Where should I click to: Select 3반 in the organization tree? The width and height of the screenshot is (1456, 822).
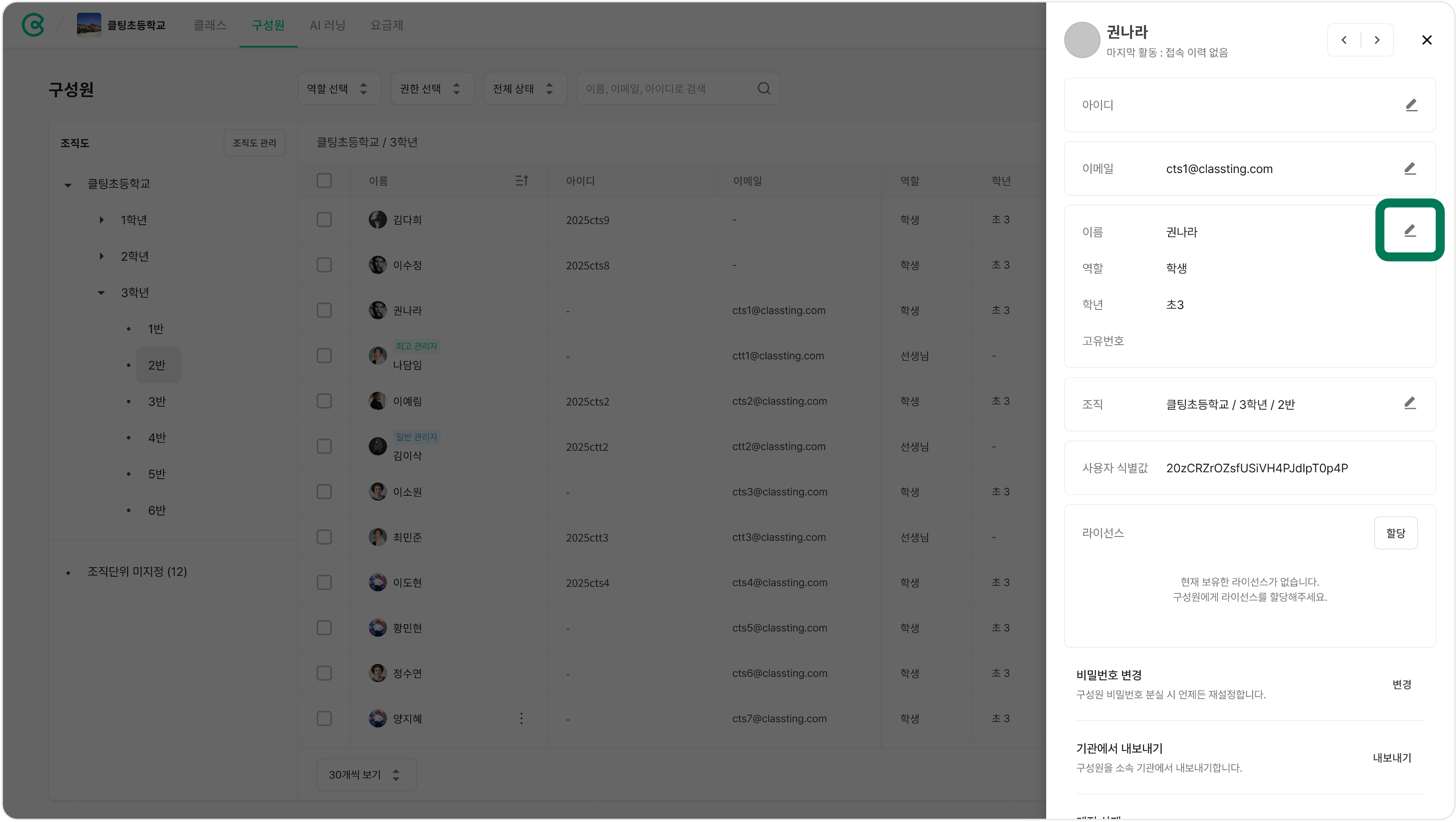point(157,402)
